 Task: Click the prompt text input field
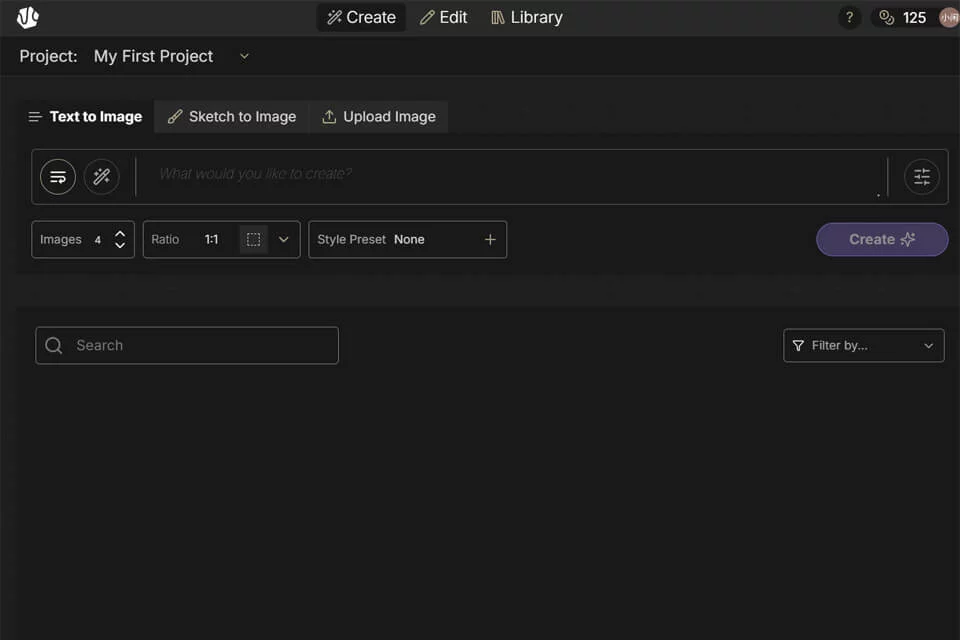click(511, 175)
